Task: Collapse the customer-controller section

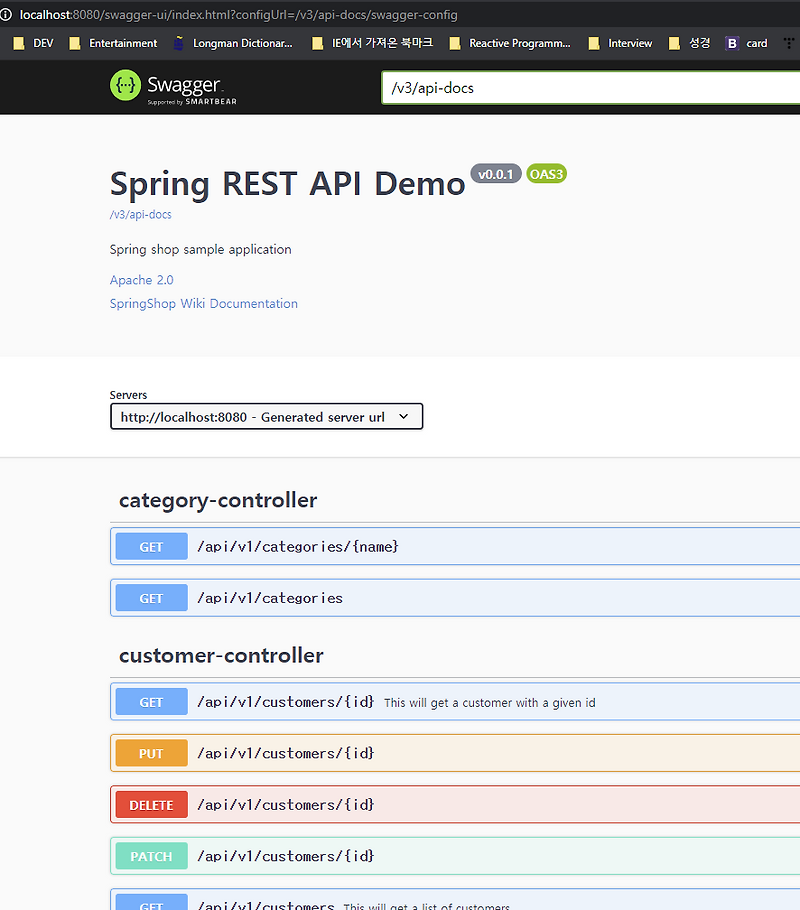Action: pos(220,655)
